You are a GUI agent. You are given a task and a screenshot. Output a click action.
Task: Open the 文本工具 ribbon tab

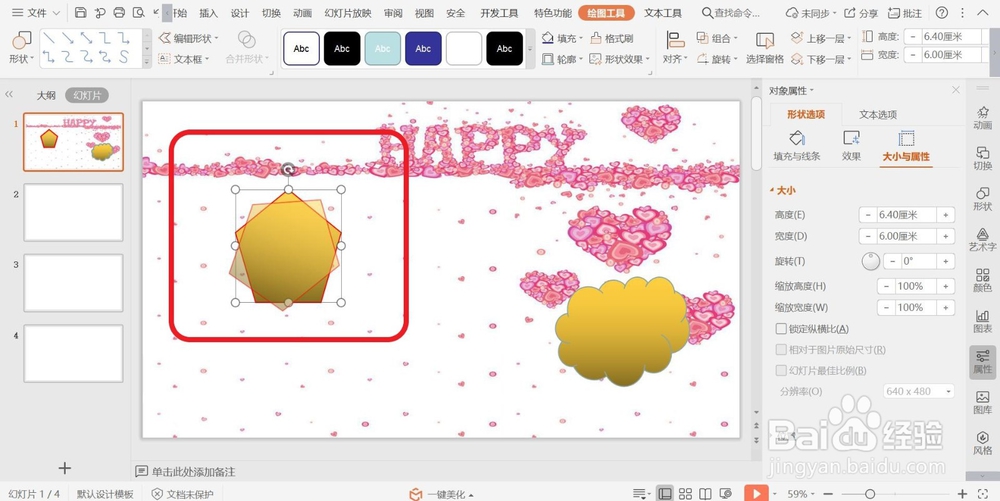pos(663,13)
